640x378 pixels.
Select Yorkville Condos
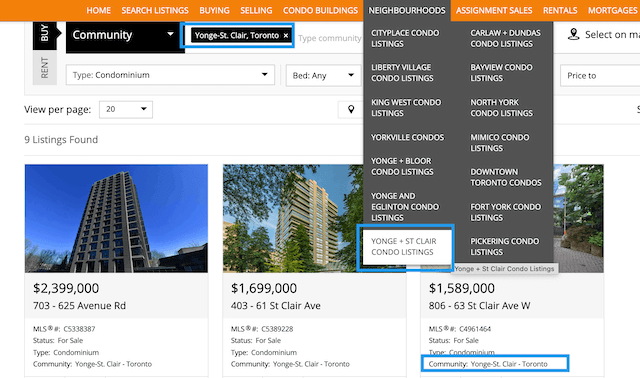tap(407, 137)
